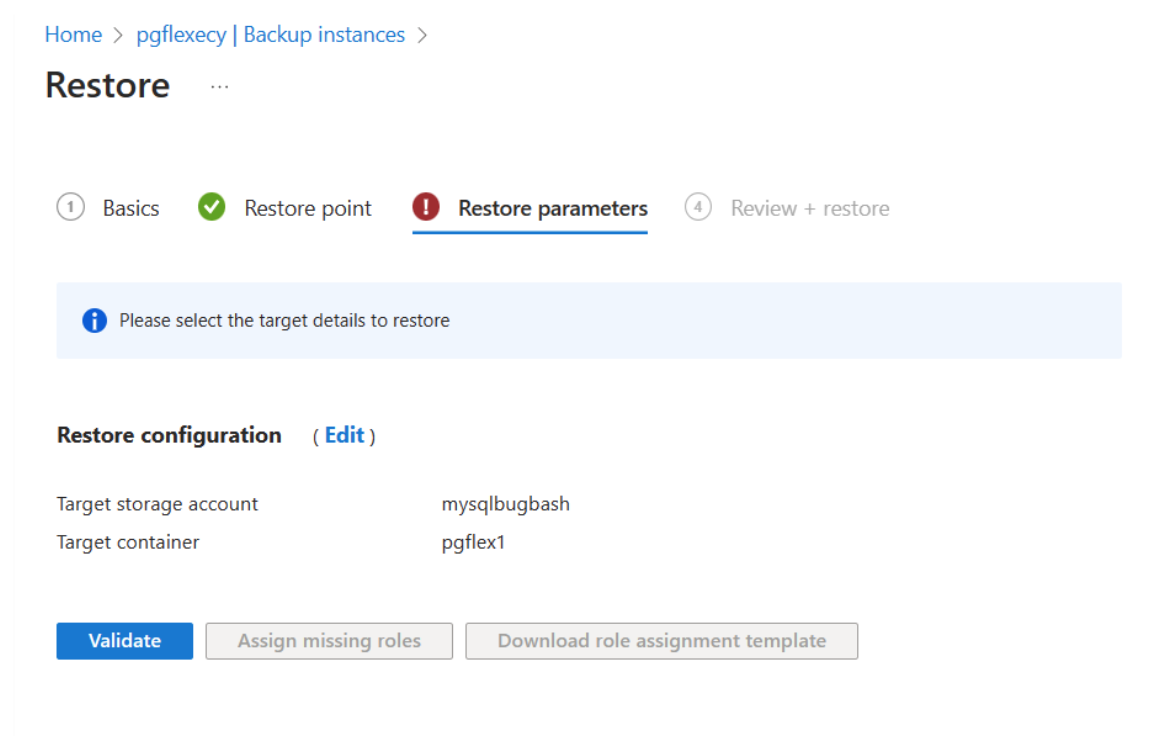The image size is (1150, 736).
Task: Click Assign missing roles button
Action: (329, 641)
